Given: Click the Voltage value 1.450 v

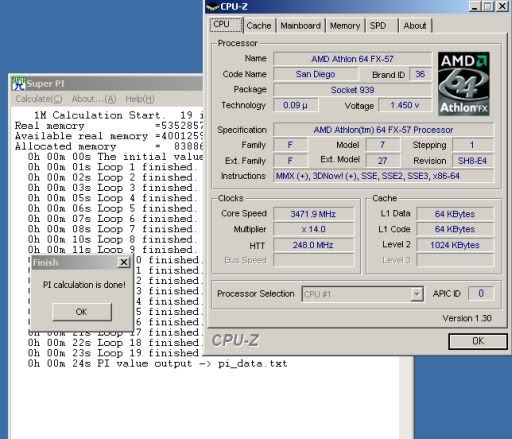Looking at the screenshot, I should tap(405, 105).
